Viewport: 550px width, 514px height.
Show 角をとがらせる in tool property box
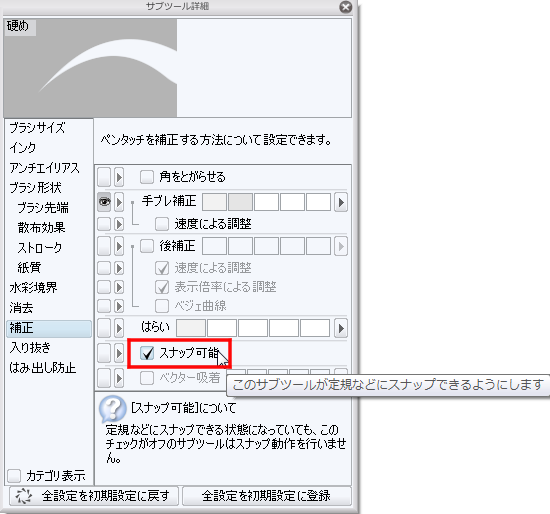[x=104, y=176]
